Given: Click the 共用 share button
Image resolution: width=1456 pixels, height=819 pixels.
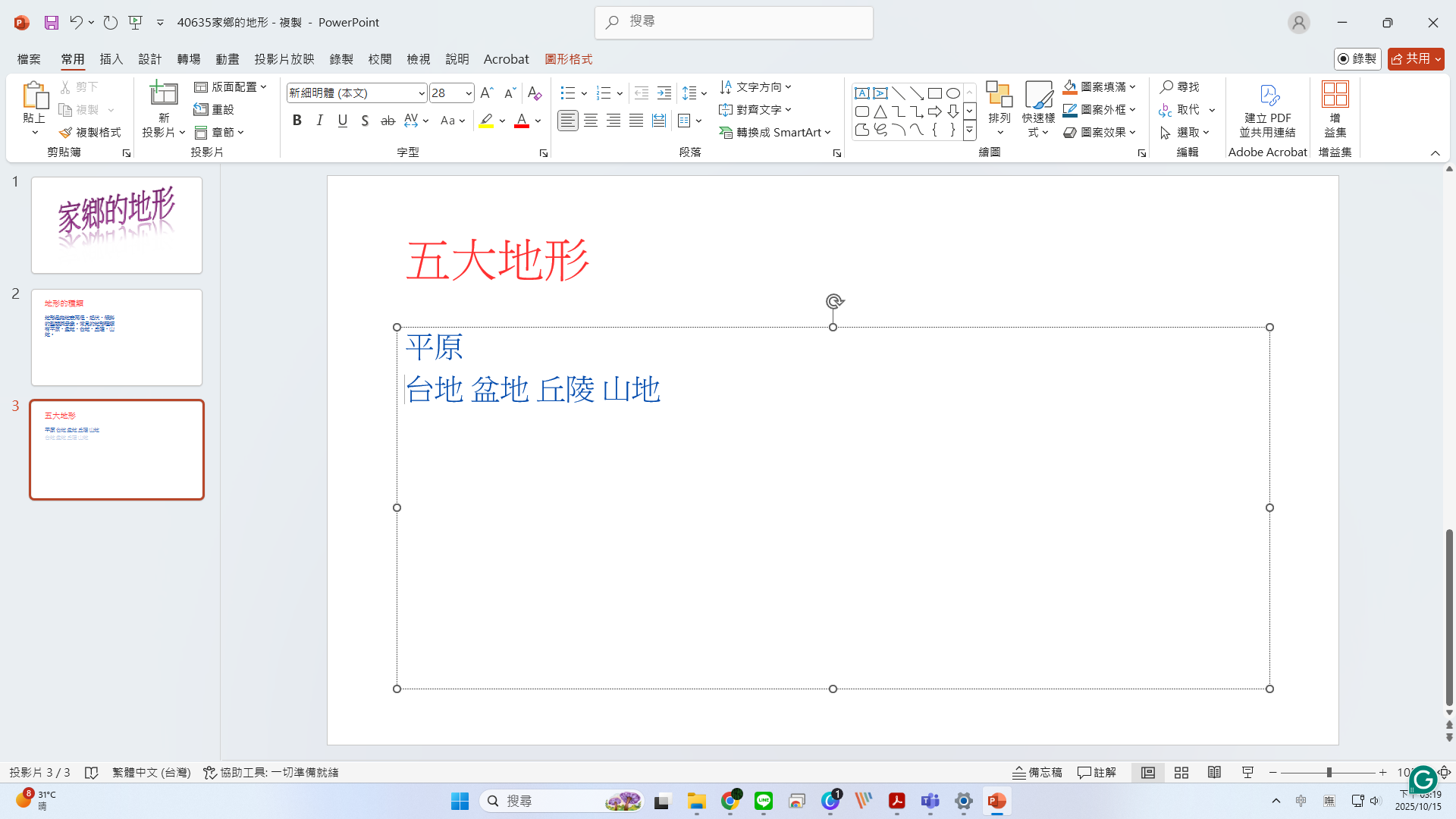Looking at the screenshot, I should 1415,58.
